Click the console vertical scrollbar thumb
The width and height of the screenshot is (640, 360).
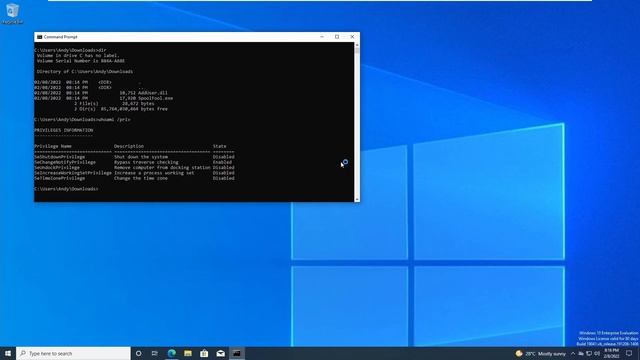point(357,51)
